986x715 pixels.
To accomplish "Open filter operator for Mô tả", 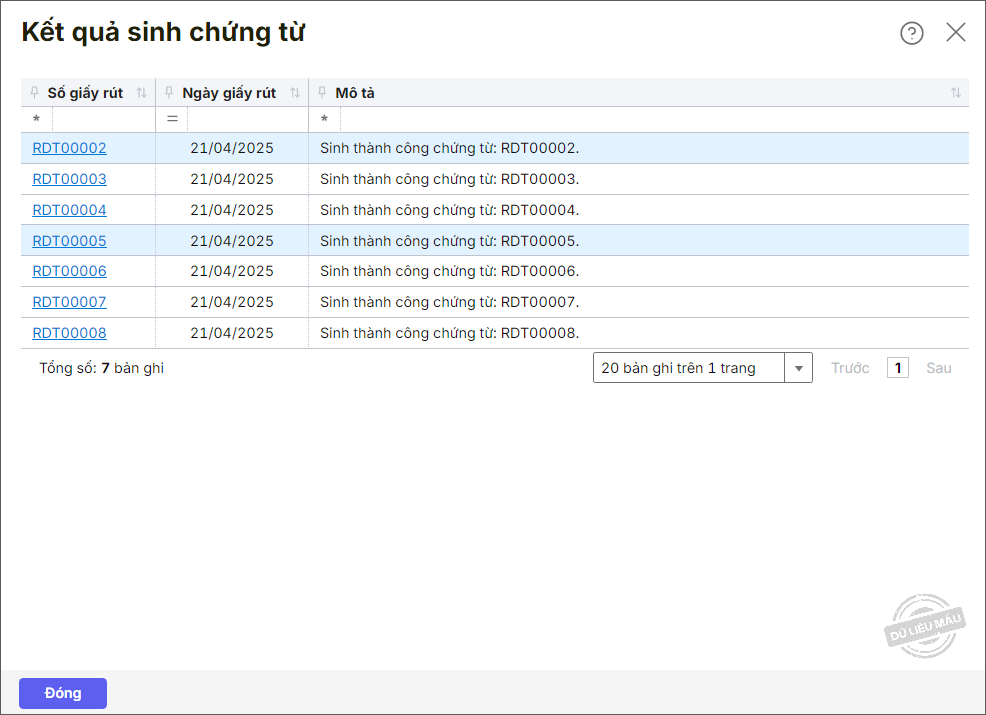I will click(324, 119).
